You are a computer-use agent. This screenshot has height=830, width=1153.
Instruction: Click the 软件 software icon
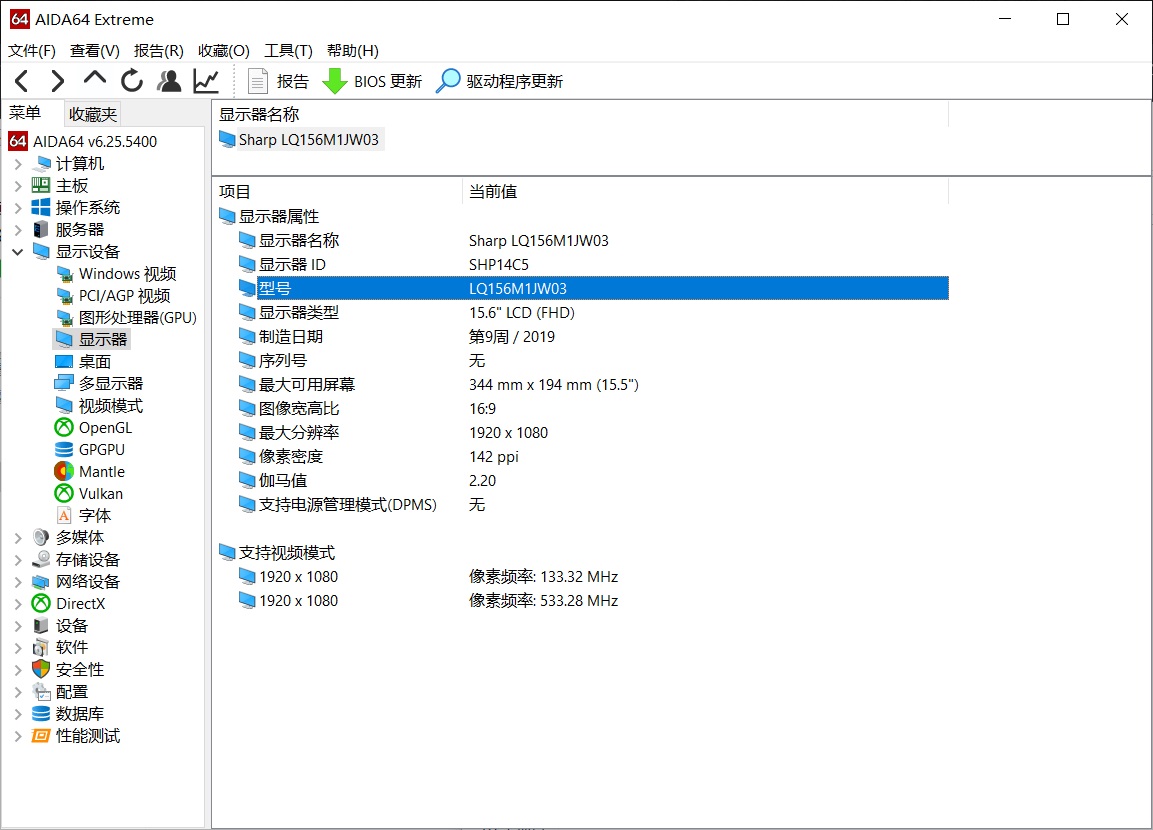[x=41, y=648]
